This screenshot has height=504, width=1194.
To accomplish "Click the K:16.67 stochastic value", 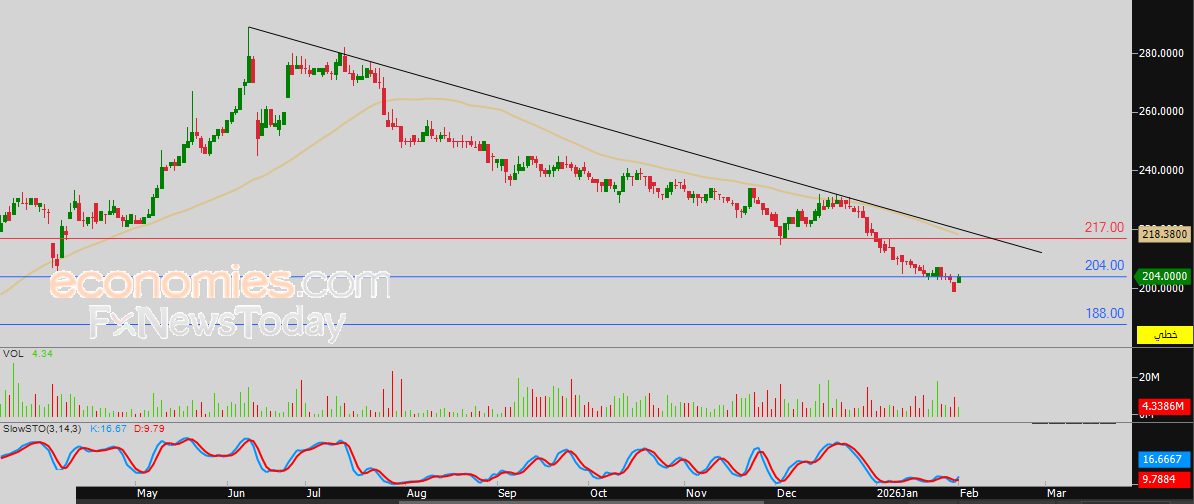I will tap(108, 428).
